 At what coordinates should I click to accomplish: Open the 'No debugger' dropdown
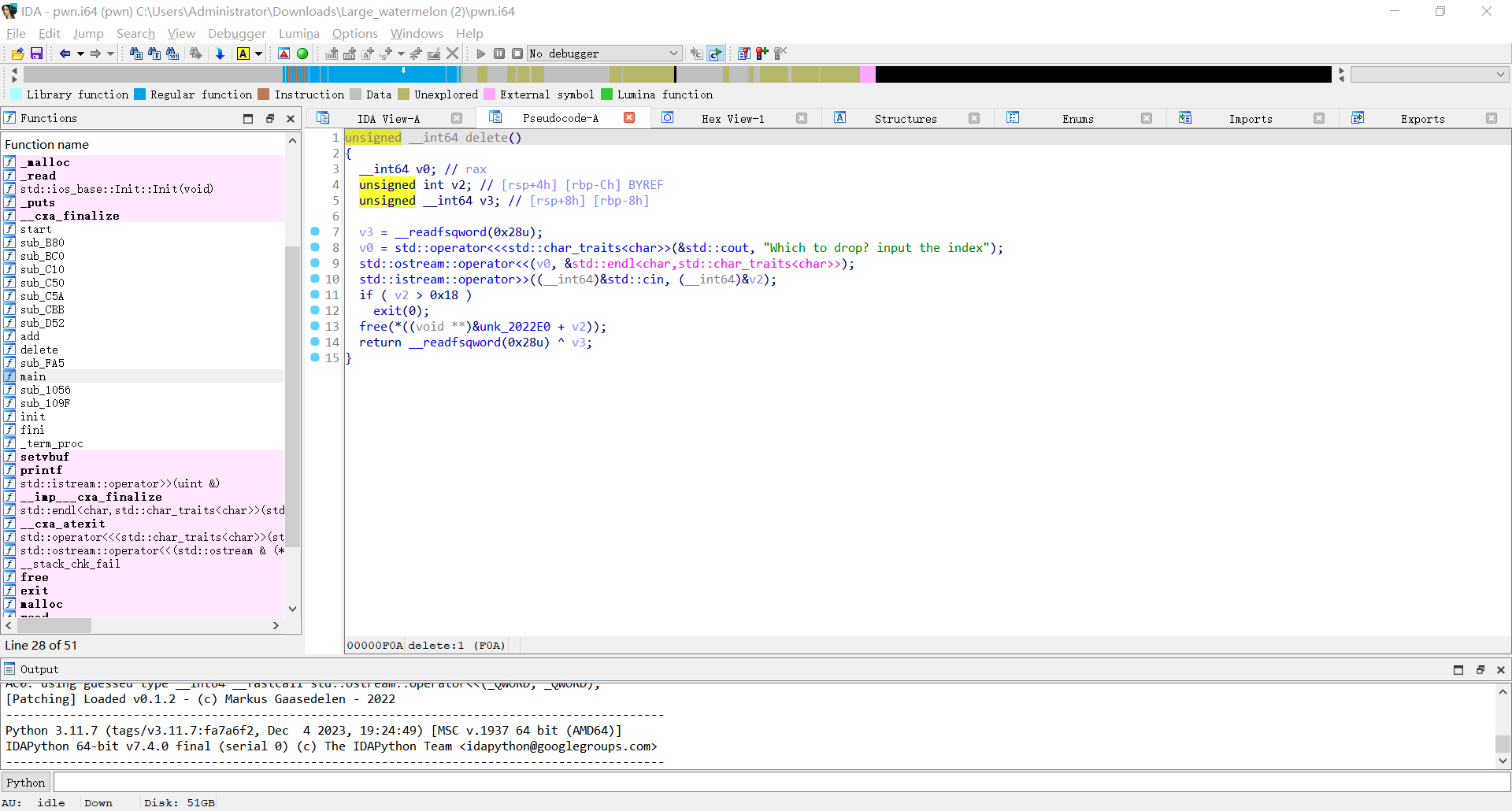[605, 54]
